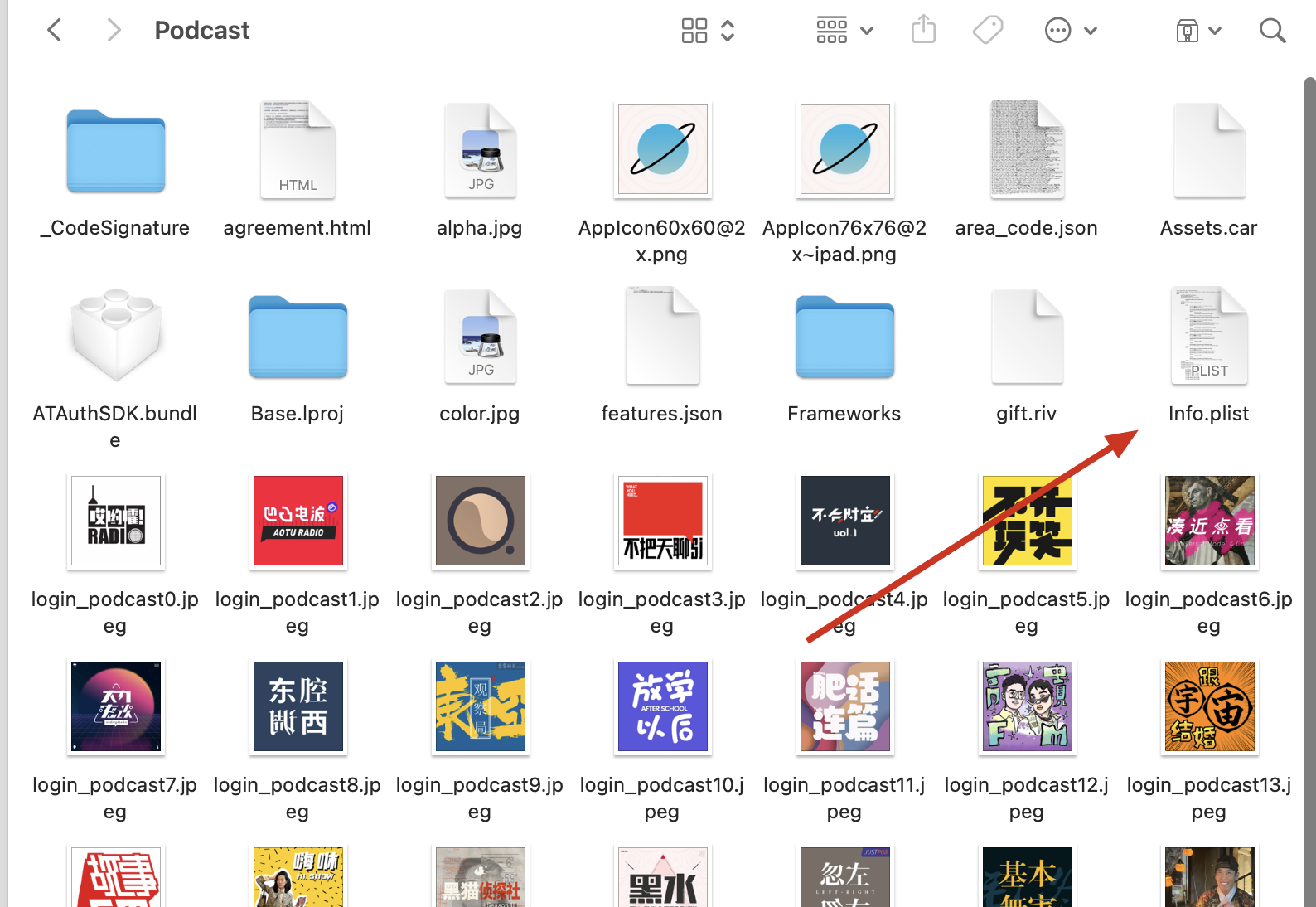Select login_podcast11.jpeg thumbnail
The image size is (1316, 907).
[x=844, y=706]
